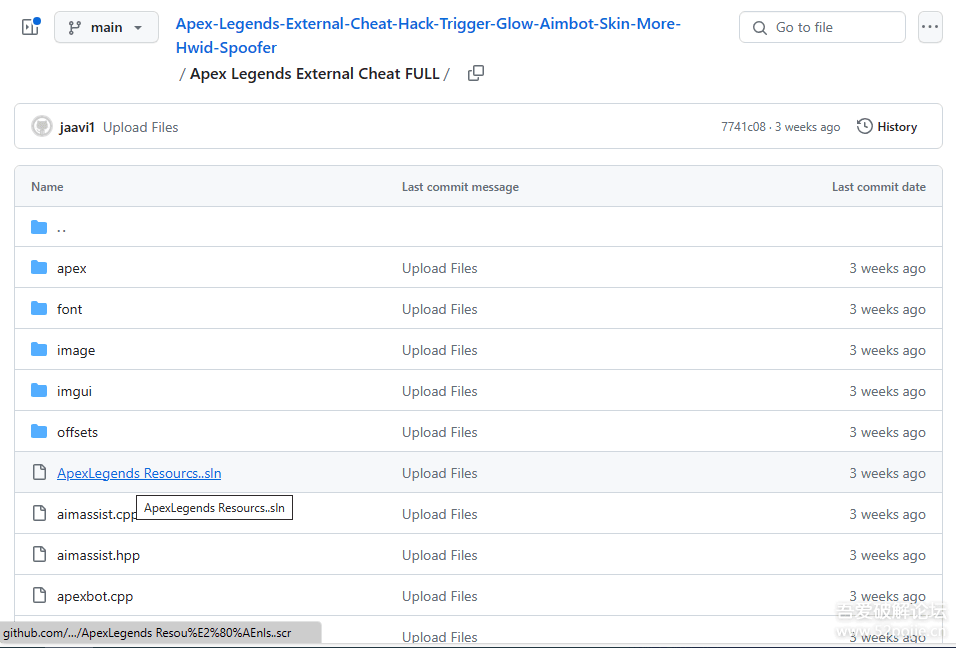Click folder icon of parent directory row
This screenshot has width=956, height=648.
click(39, 227)
